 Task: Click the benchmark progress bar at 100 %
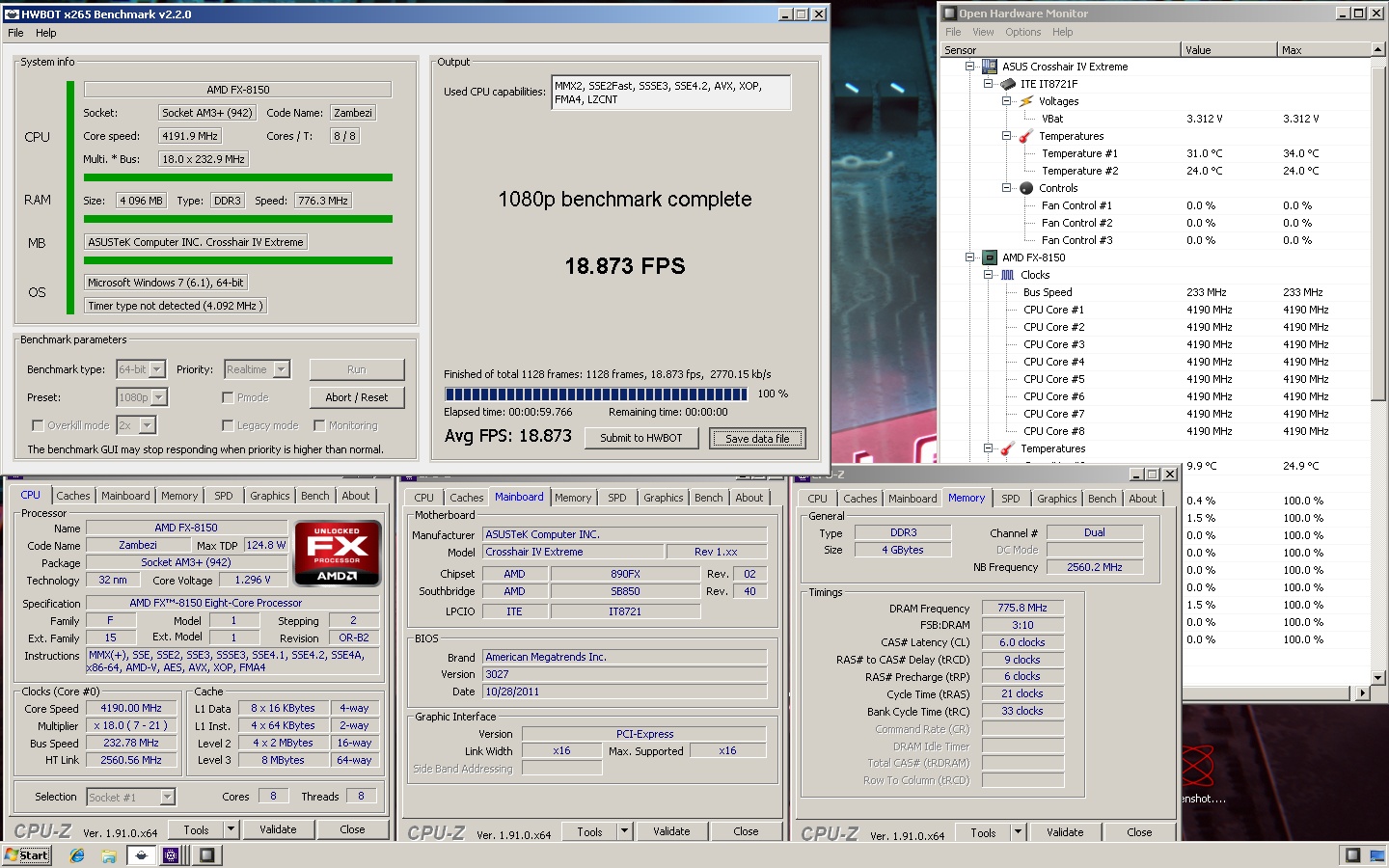596,394
